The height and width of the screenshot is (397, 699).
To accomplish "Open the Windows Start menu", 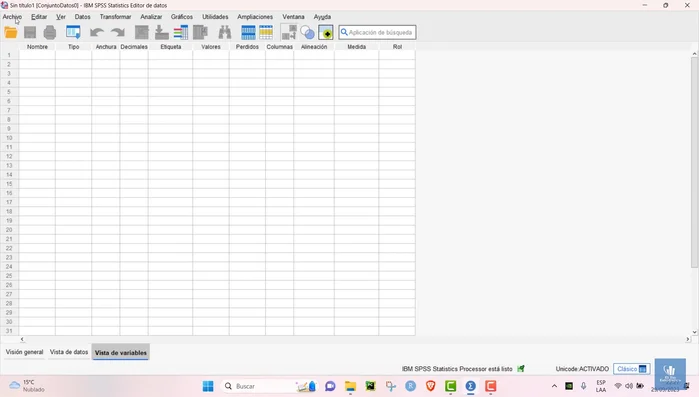I will (208, 386).
